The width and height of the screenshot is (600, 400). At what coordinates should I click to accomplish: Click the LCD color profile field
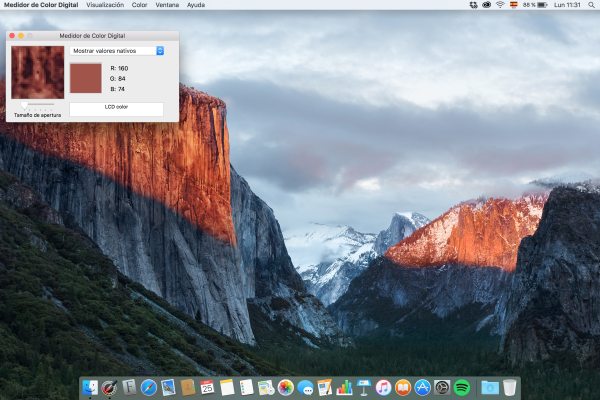[x=116, y=108]
